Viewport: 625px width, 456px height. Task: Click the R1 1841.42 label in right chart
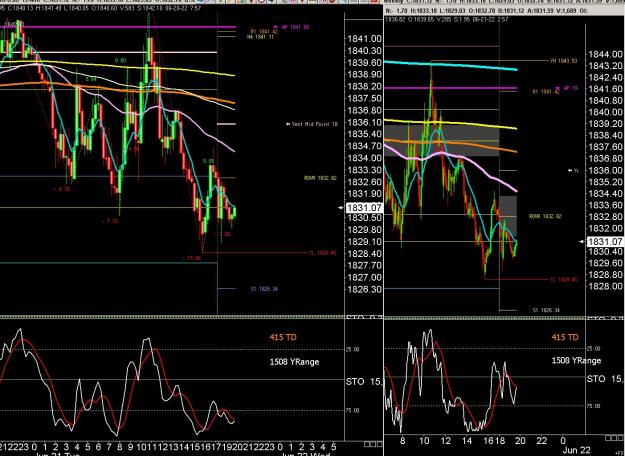click(x=546, y=92)
